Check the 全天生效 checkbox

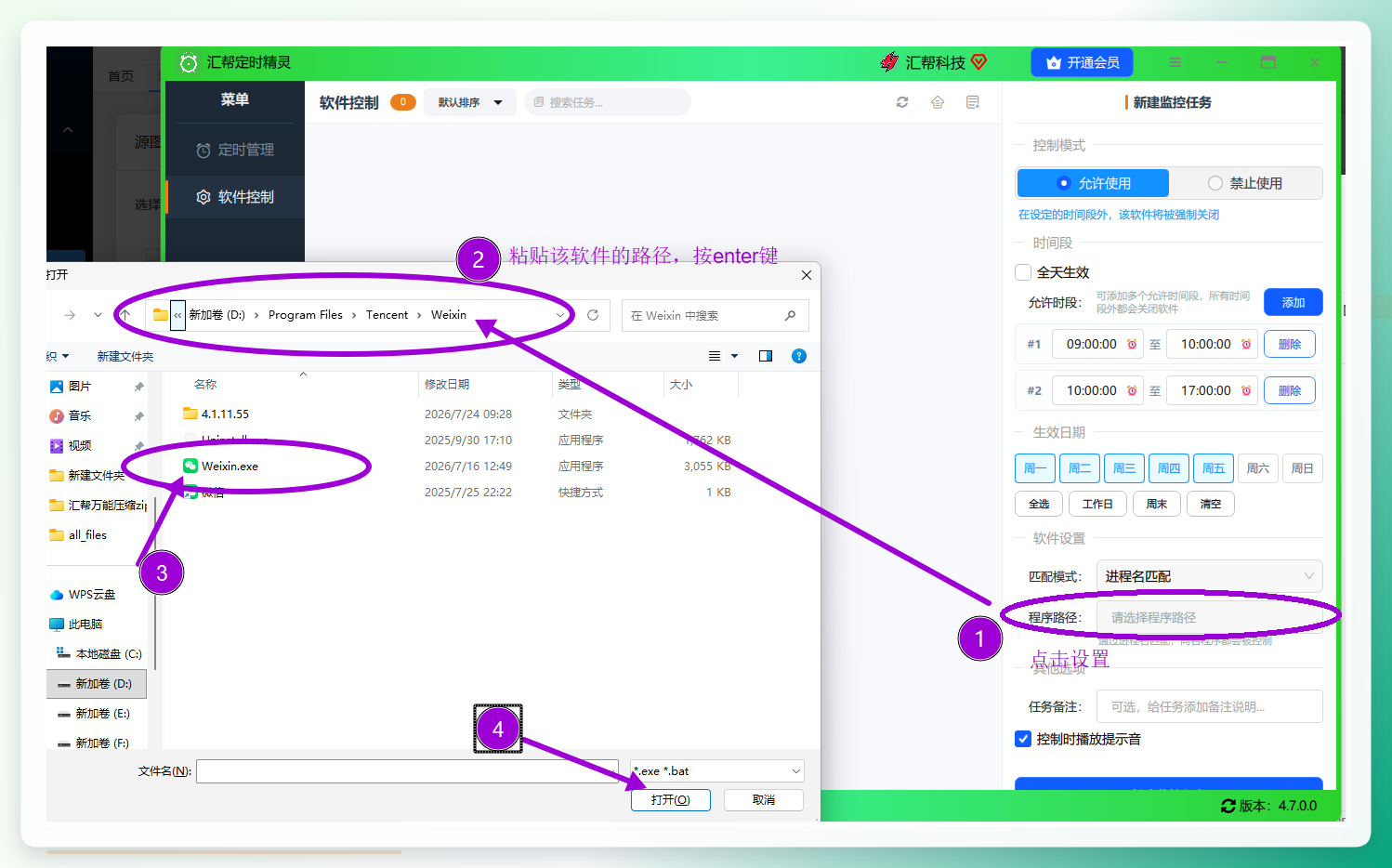[1023, 272]
